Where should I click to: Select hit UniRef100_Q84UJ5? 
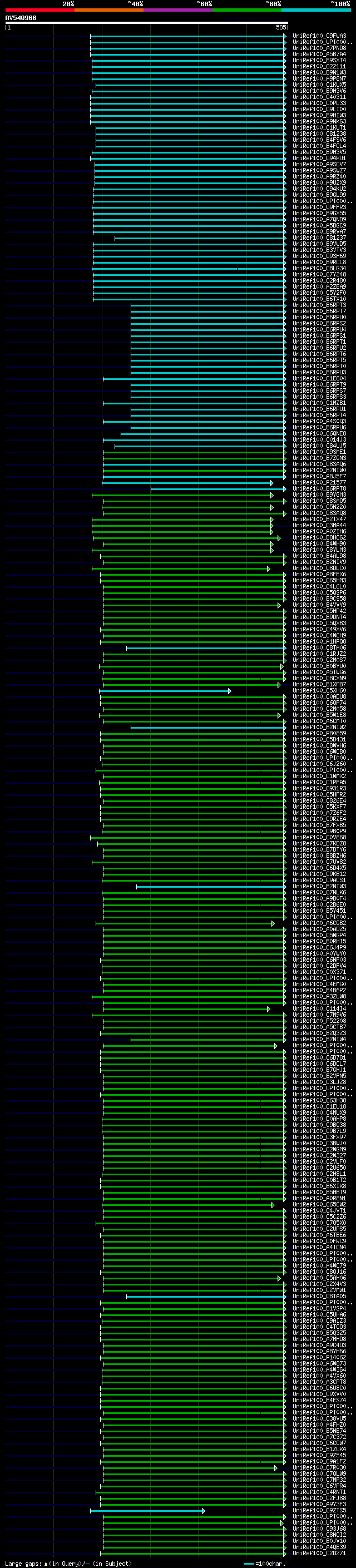(x=319, y=446)
